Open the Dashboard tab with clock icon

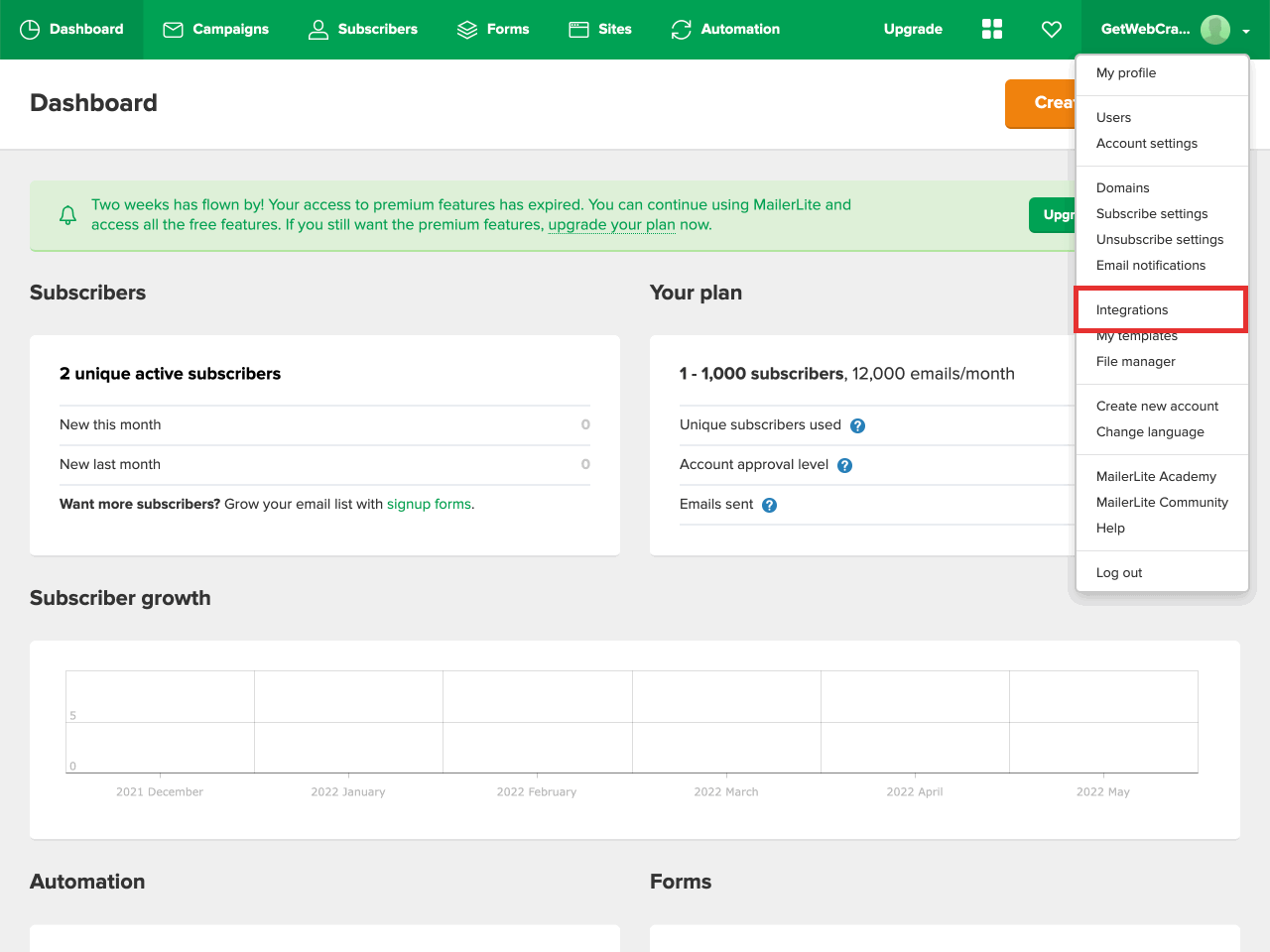point(71,29)
